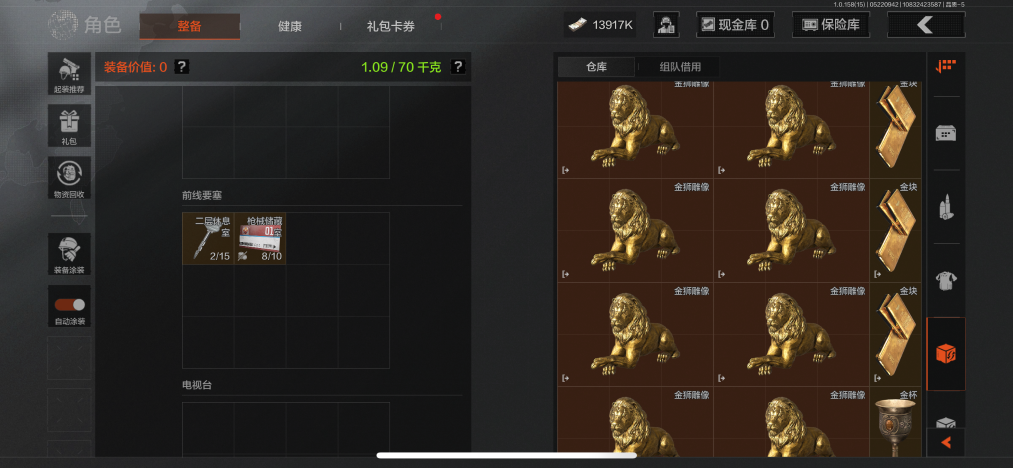Select the 组队借用 team borrow tab
The width and height of the screenshot is (1013, 468).
point(680,67)
